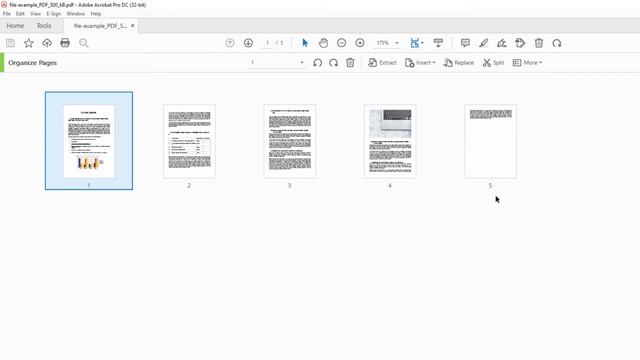Viewport: 640px width, 360px height.
Task: Click the zoom percentage field
Action: [x=383, y=43]
